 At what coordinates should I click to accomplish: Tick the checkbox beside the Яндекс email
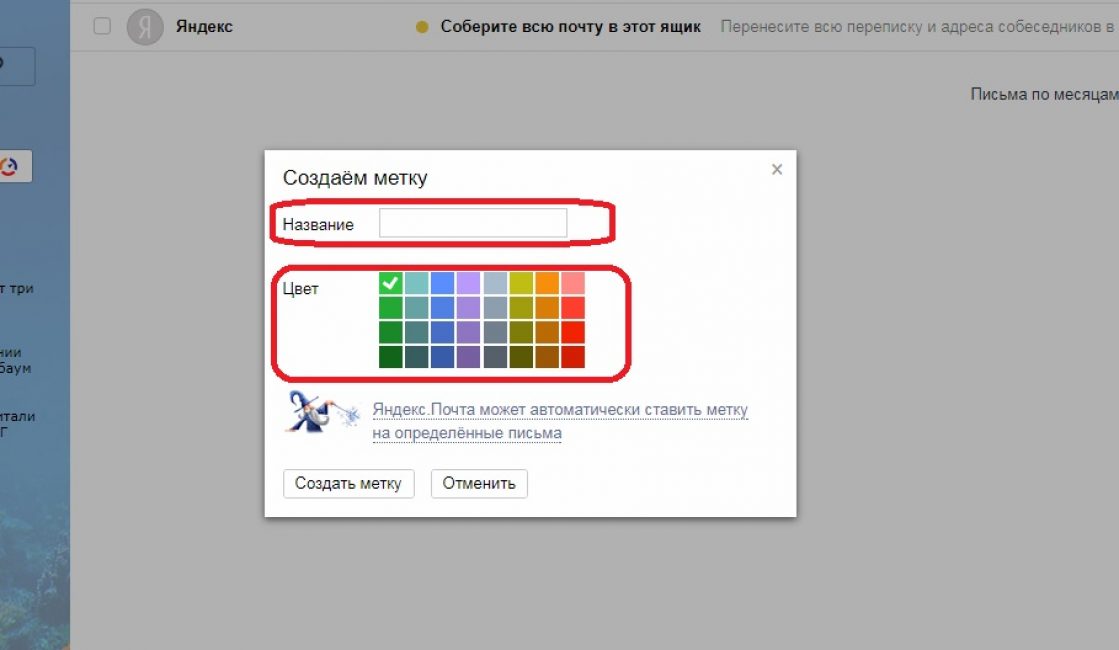point(102,26)
